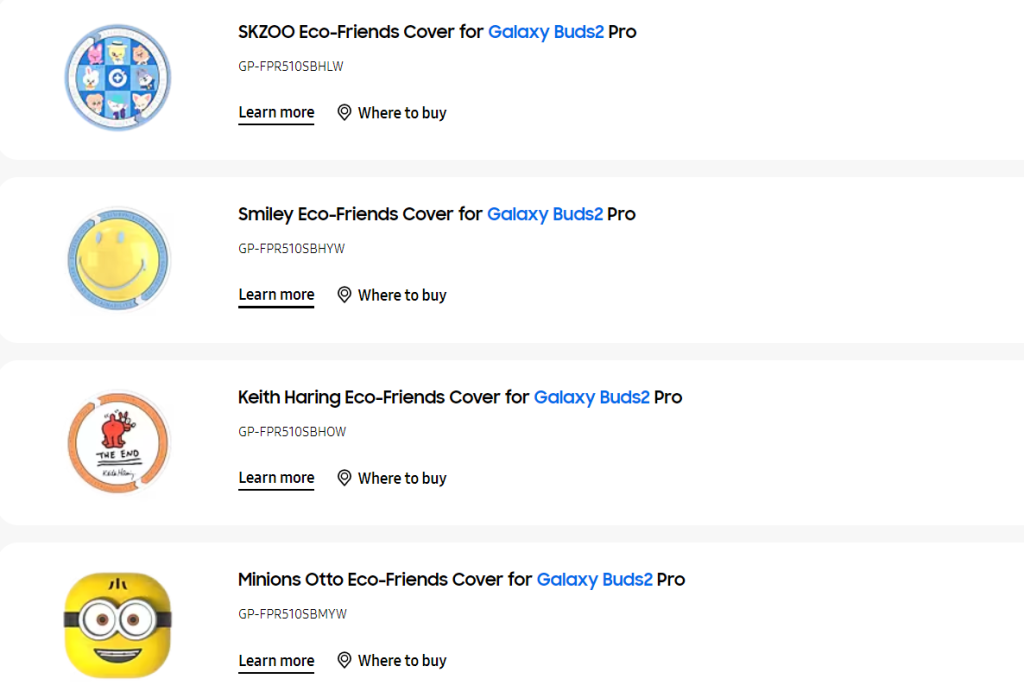Viewport: 1024px width, 698px height.
Task: Open the SKZOO Eco-Friends Cover title
Action: click(x=437, y=32)
